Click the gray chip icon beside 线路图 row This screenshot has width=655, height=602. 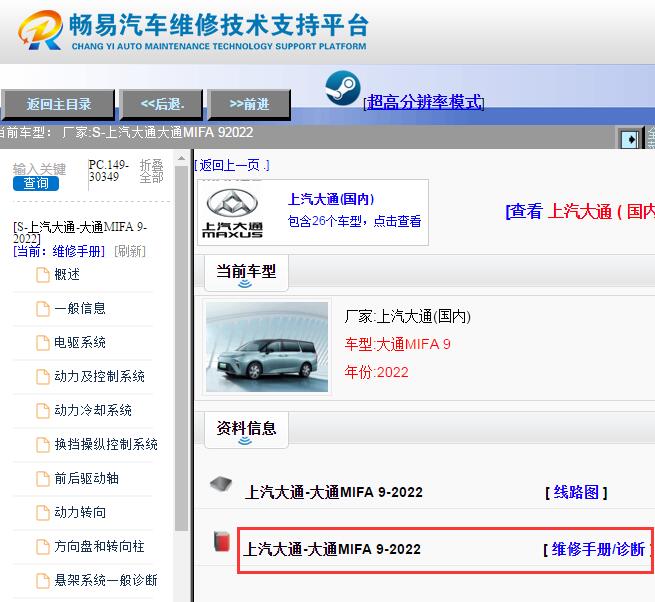[221, 484]
